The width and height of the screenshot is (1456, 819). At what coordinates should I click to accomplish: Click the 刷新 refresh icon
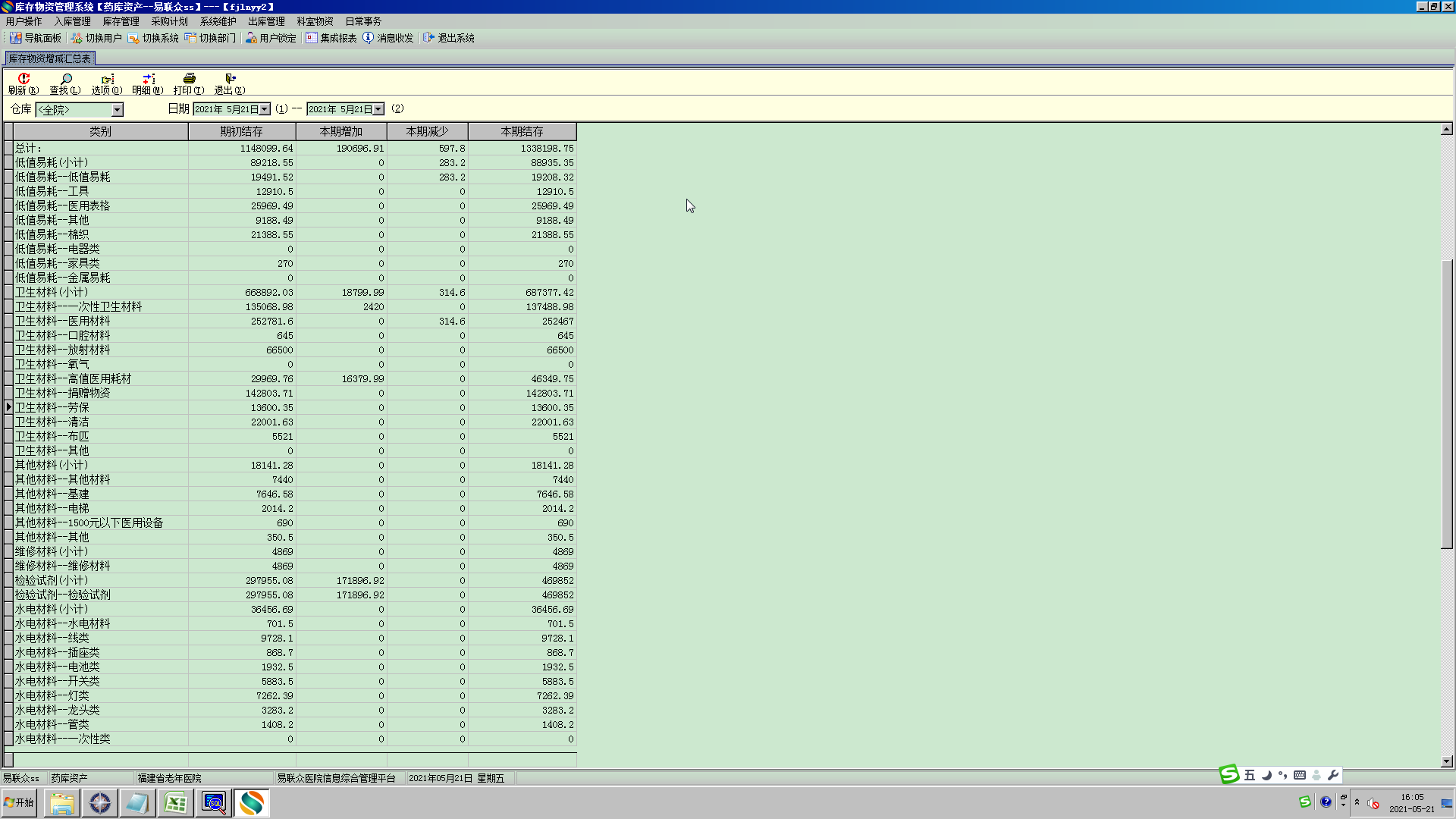click(24, 83)
